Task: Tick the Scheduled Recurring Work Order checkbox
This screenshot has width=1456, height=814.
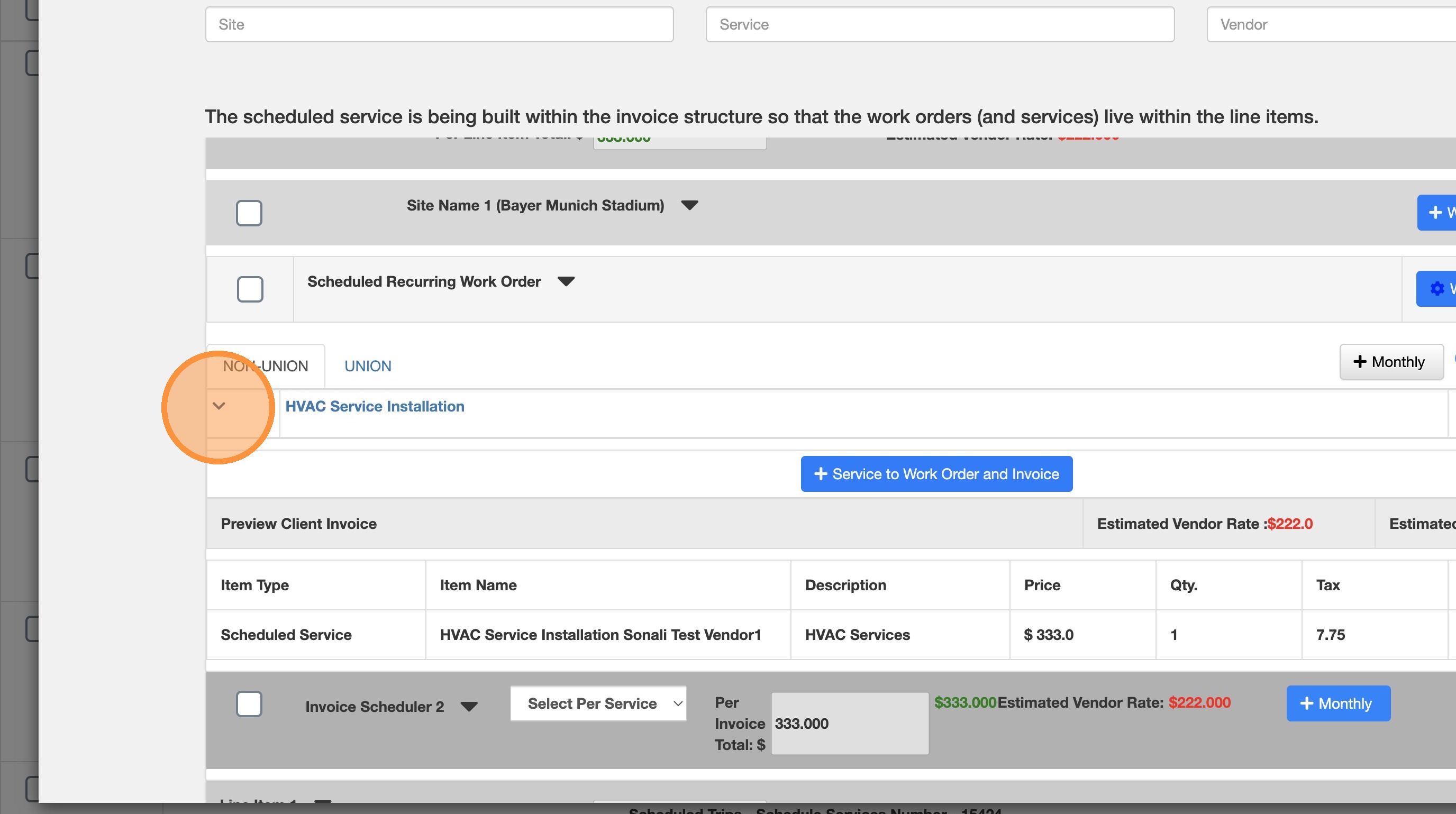Action: point(250,289)
